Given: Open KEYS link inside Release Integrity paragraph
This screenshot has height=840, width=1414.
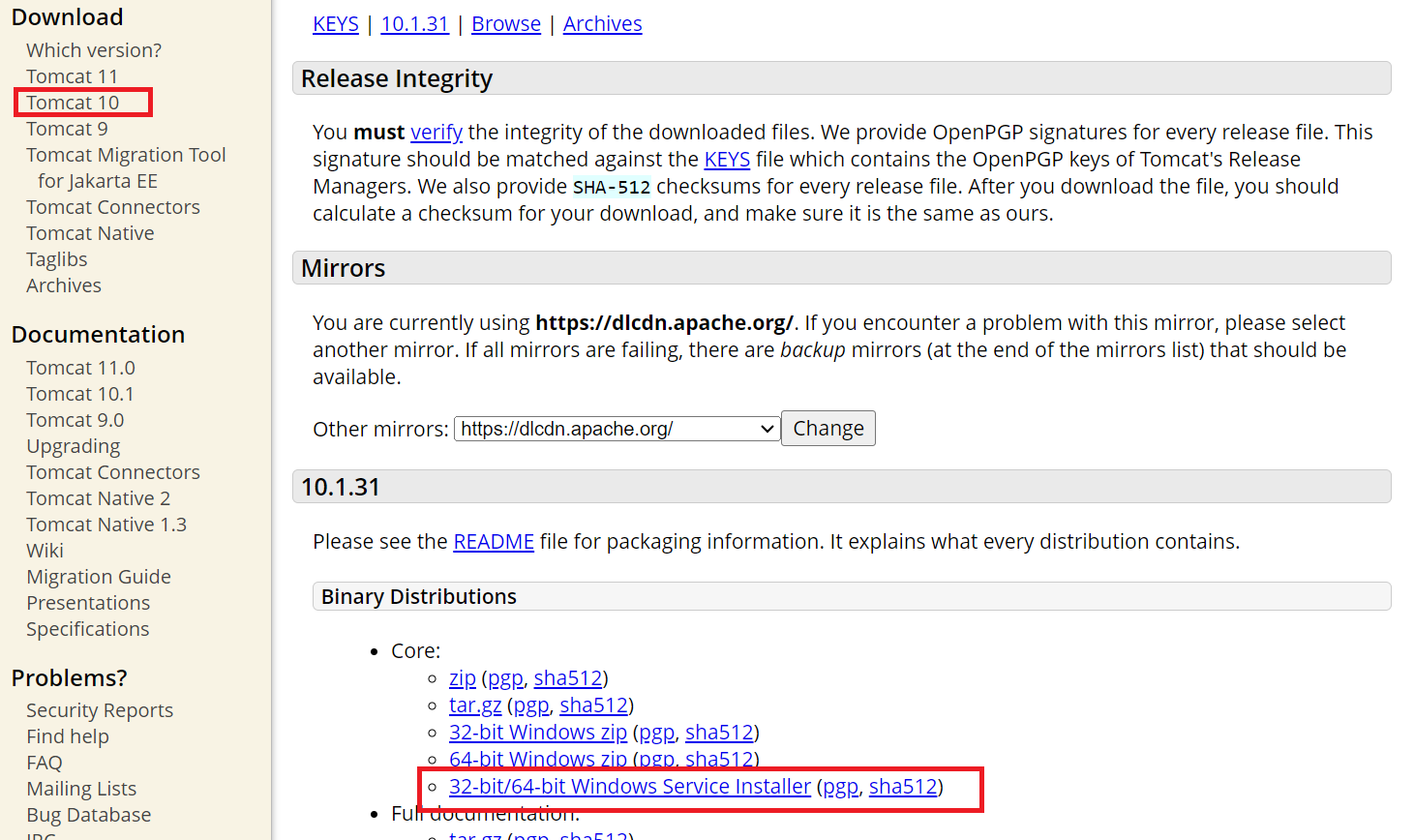Looking at the screenshot, I should 727,160.
